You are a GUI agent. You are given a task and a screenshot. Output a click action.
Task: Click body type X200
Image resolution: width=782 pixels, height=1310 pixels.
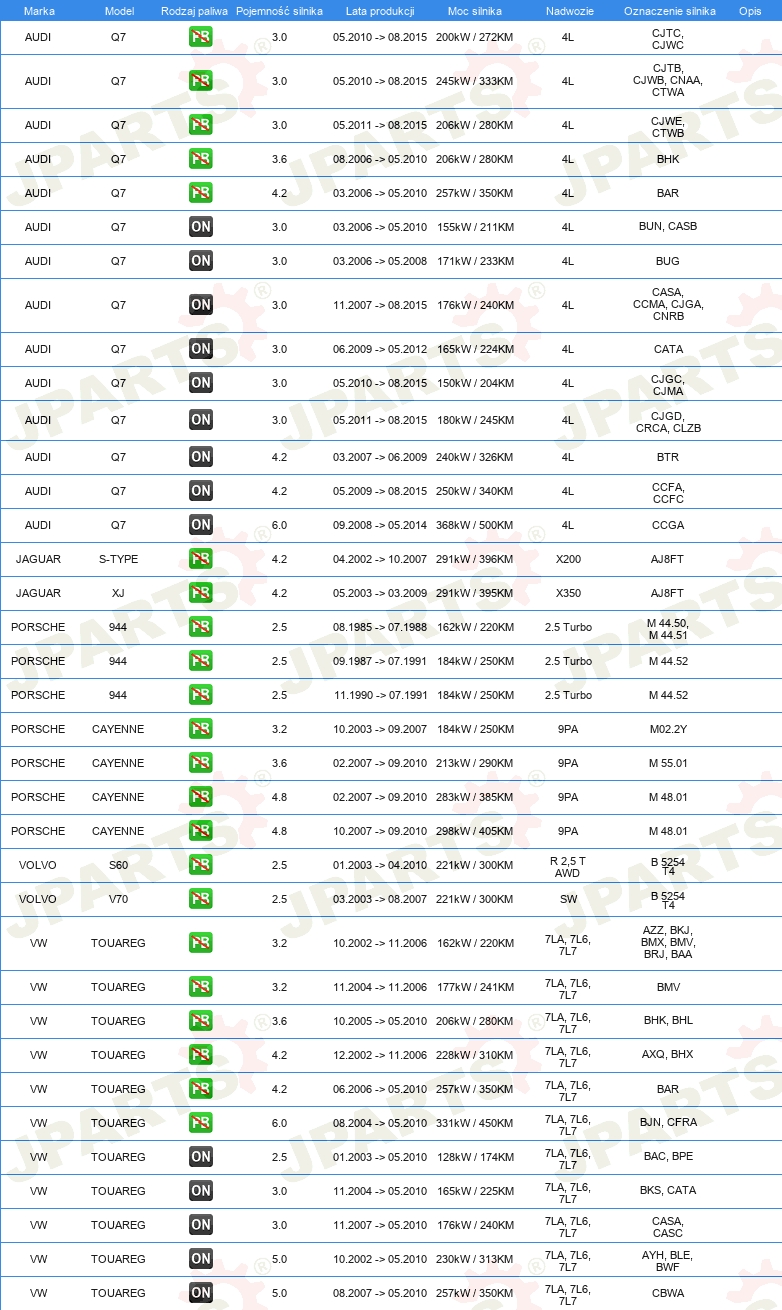[568, 559]
